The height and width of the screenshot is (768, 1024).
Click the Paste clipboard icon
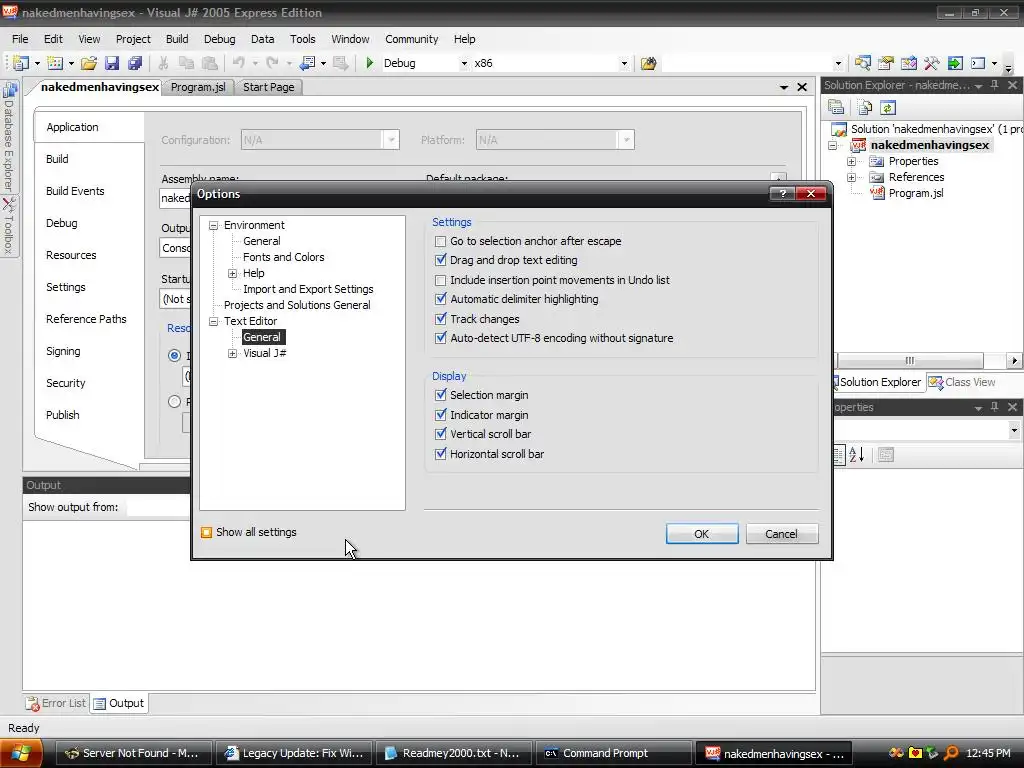click(210, 63)
